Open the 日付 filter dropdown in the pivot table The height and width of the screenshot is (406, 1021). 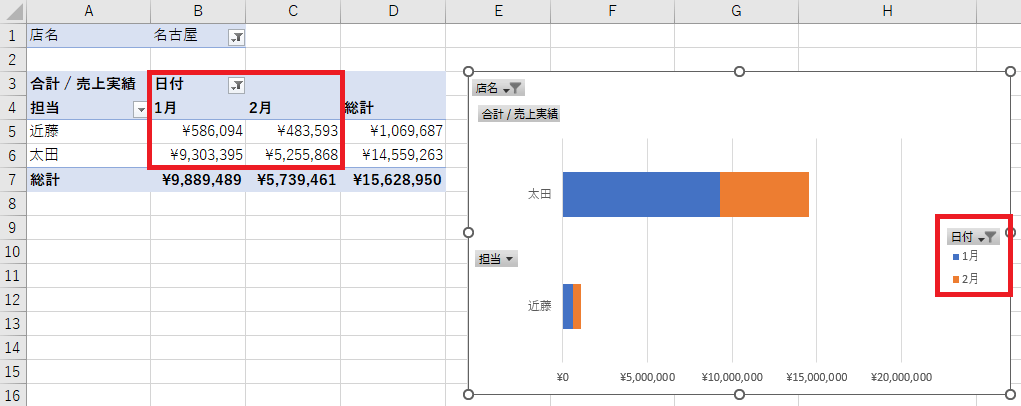[236, 85]
